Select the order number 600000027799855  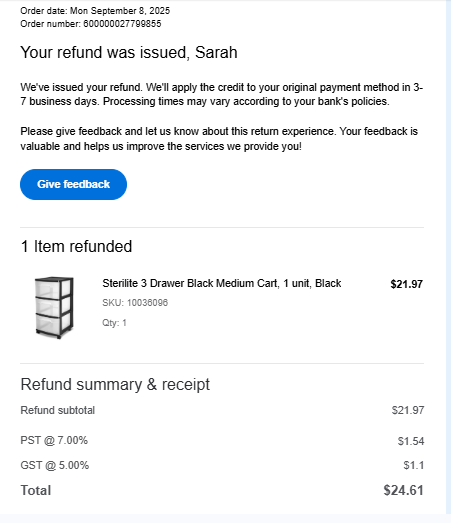(122, 24)
